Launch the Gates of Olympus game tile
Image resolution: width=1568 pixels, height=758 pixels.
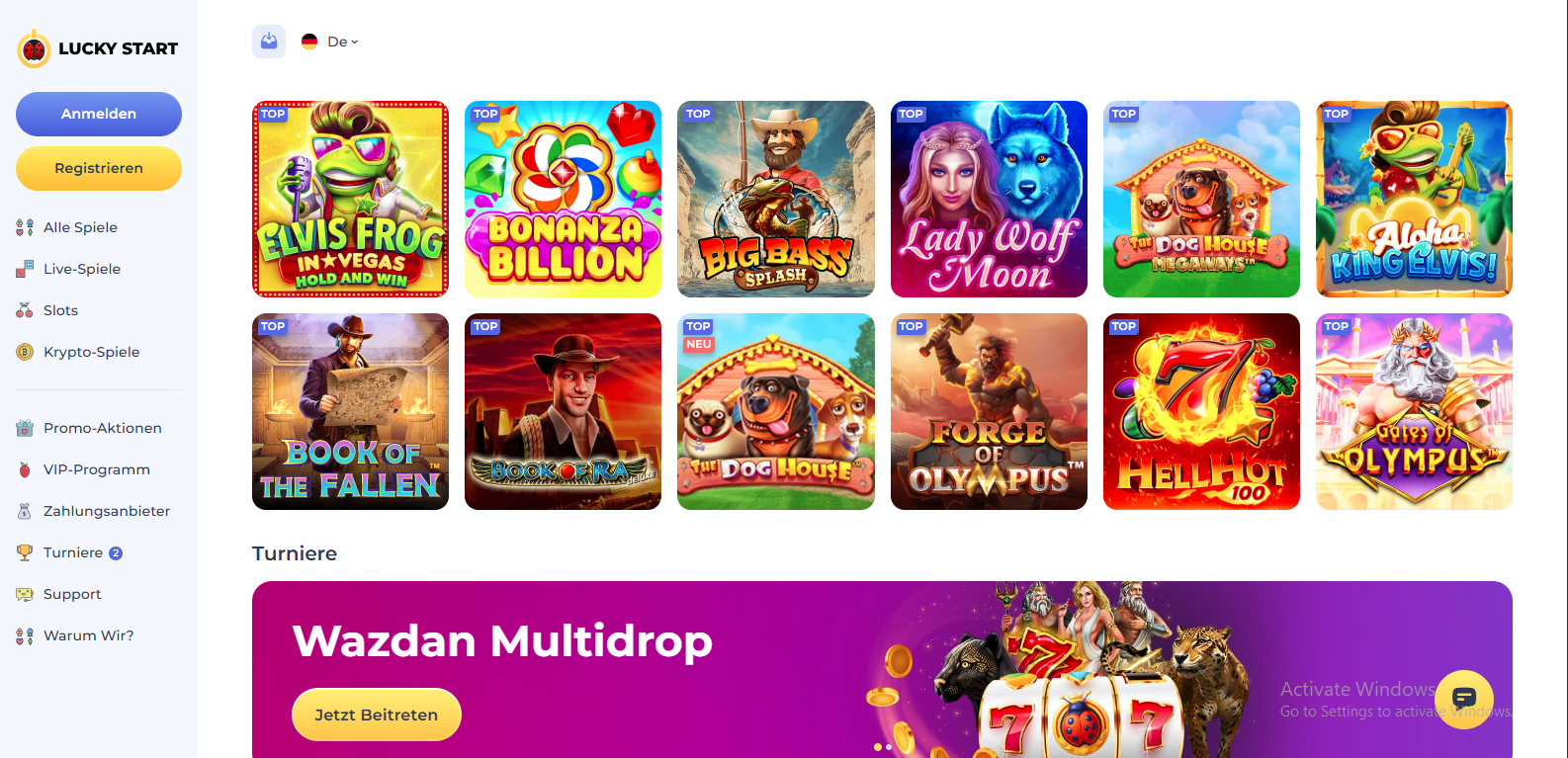click(x=1414, y=411)
